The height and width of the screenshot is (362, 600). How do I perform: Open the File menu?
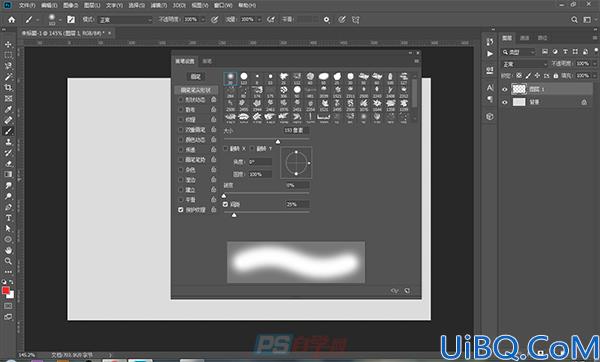click(x=27, y=5)
